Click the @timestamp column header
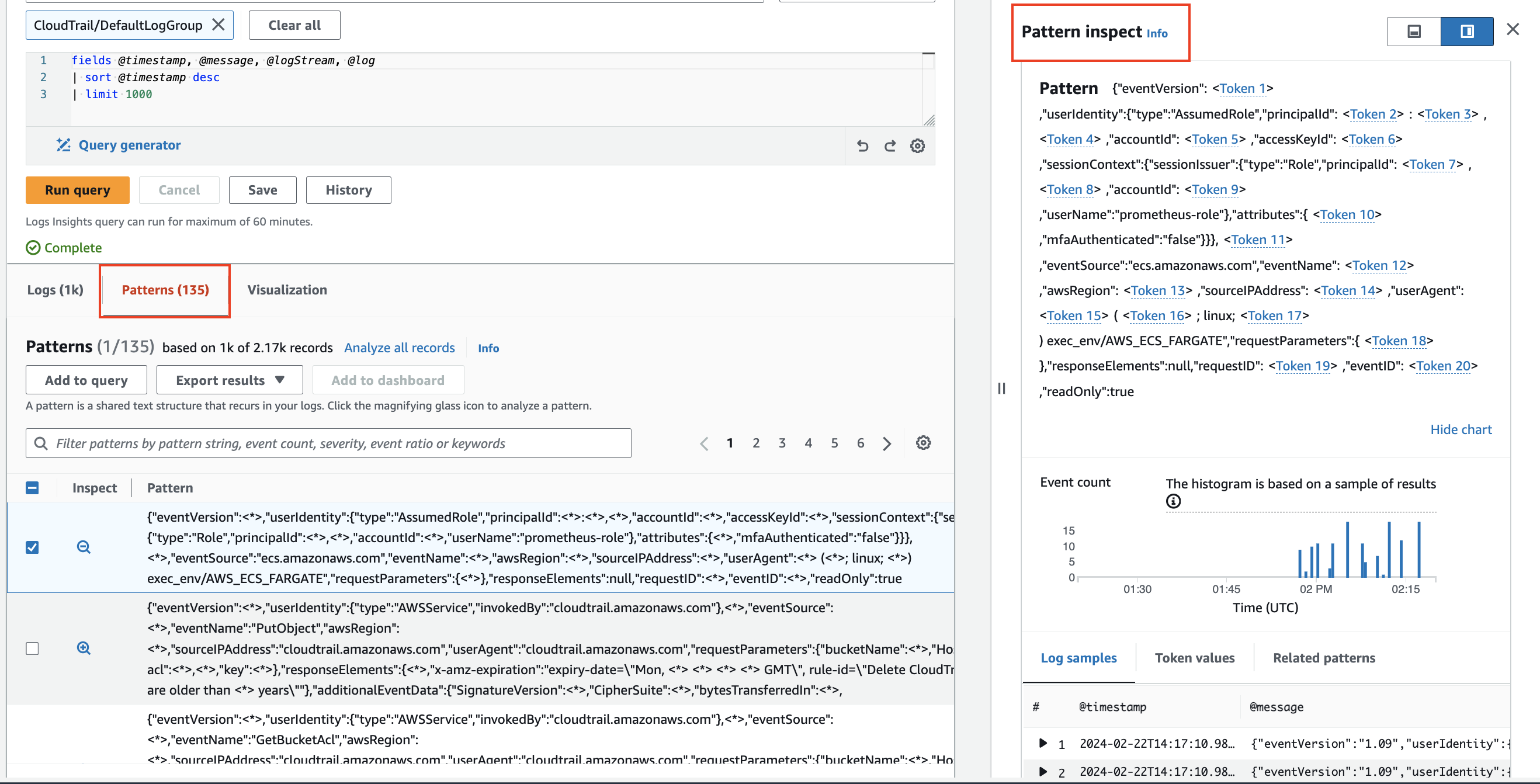The width and height of the screenshot is (1540, 784). click(x=1112, y=707)
